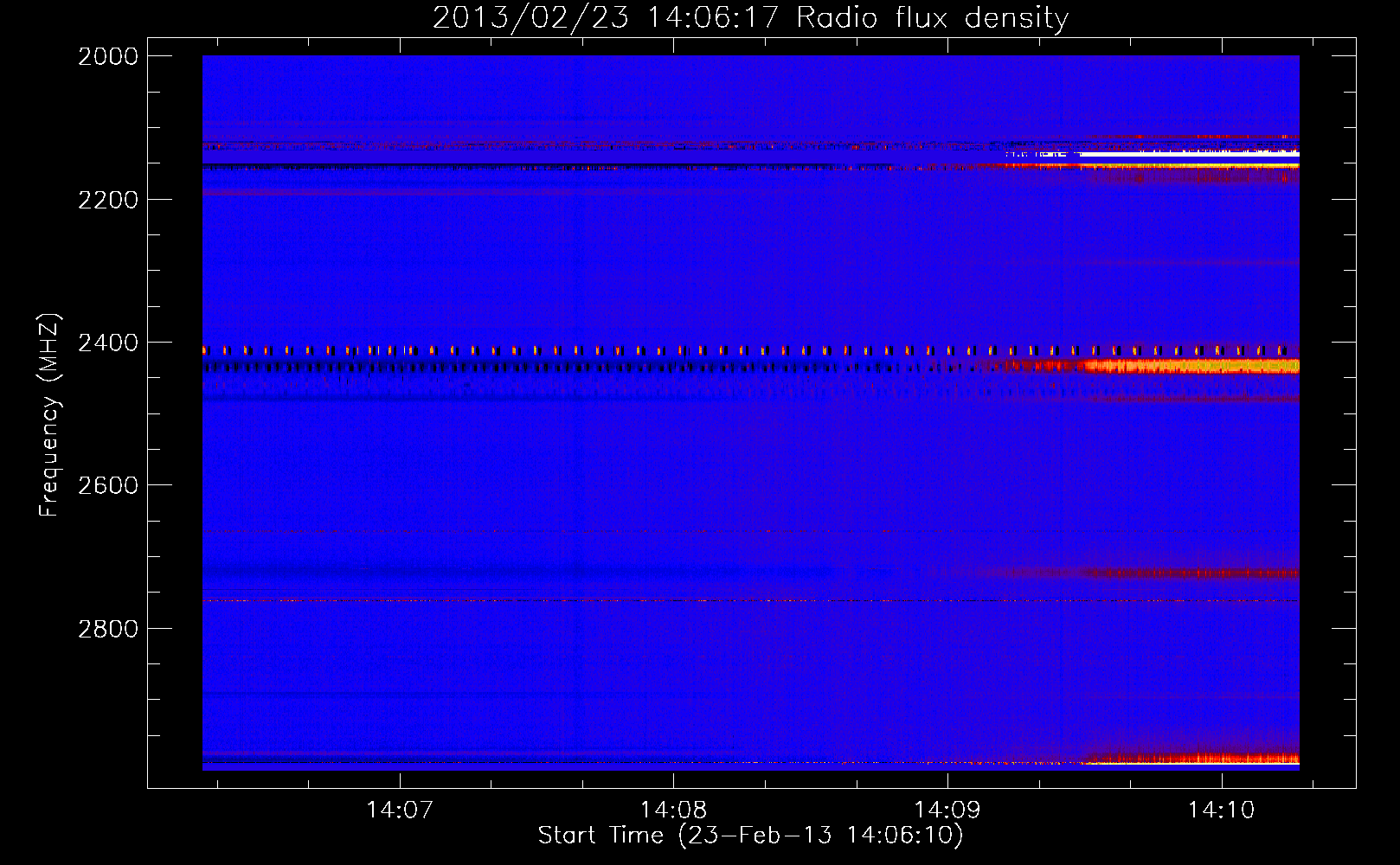Click the '2200' frequency axis label
1400x865 pixels.
tap(108, 200)
